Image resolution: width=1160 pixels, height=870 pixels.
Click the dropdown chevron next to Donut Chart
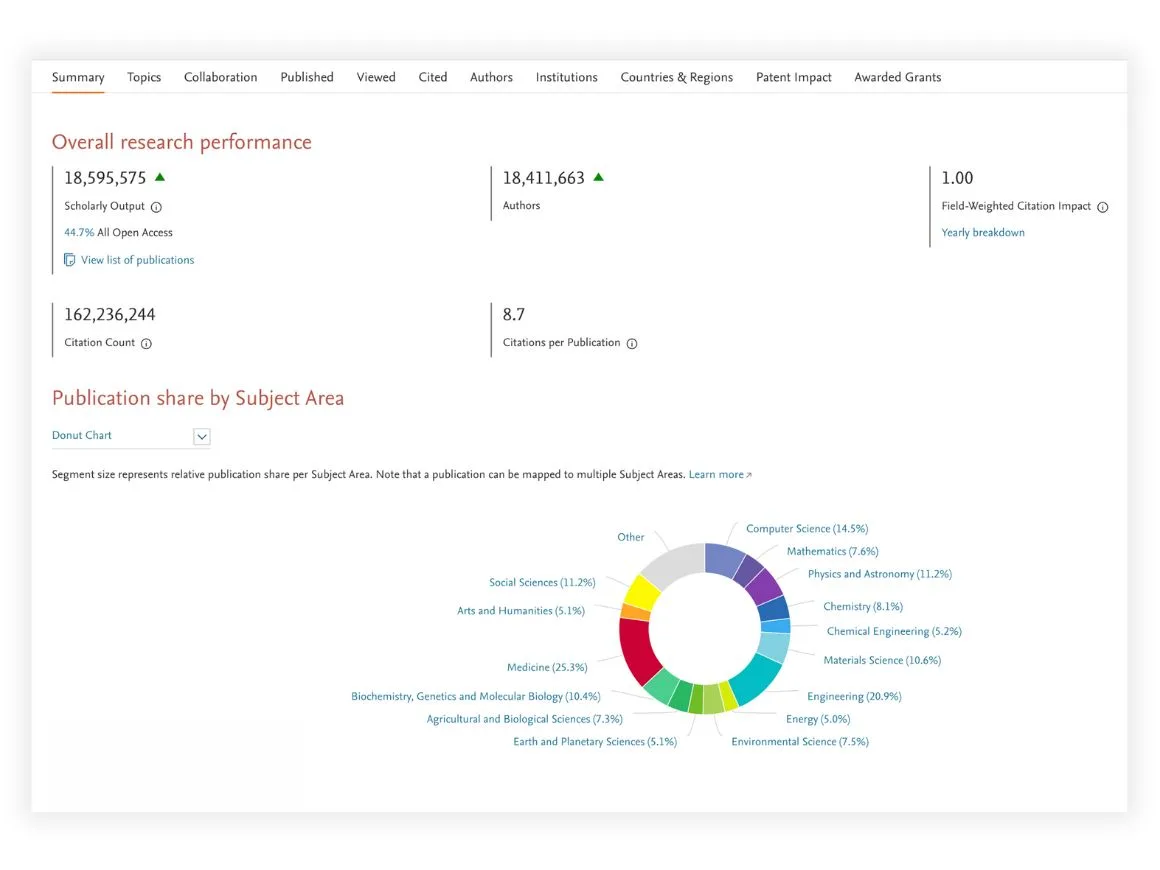point(202,436)
